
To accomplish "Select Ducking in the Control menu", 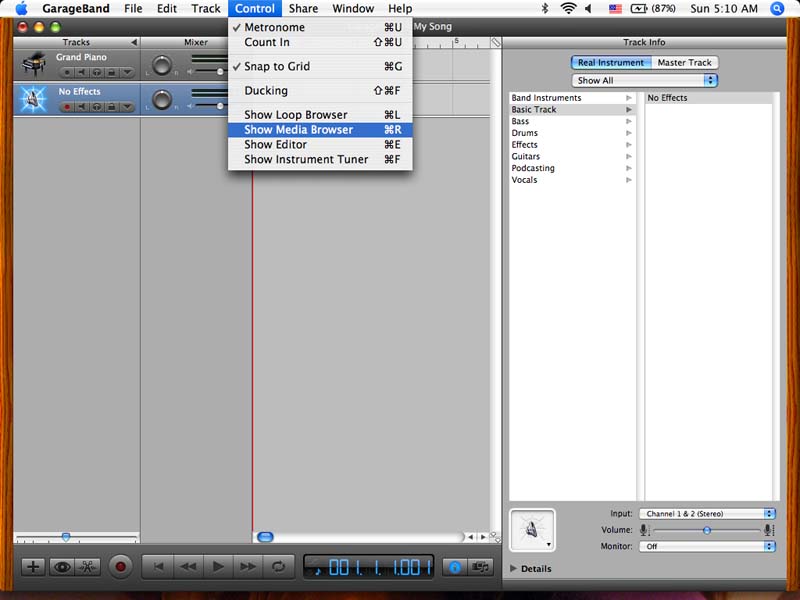I will (320, 91).
